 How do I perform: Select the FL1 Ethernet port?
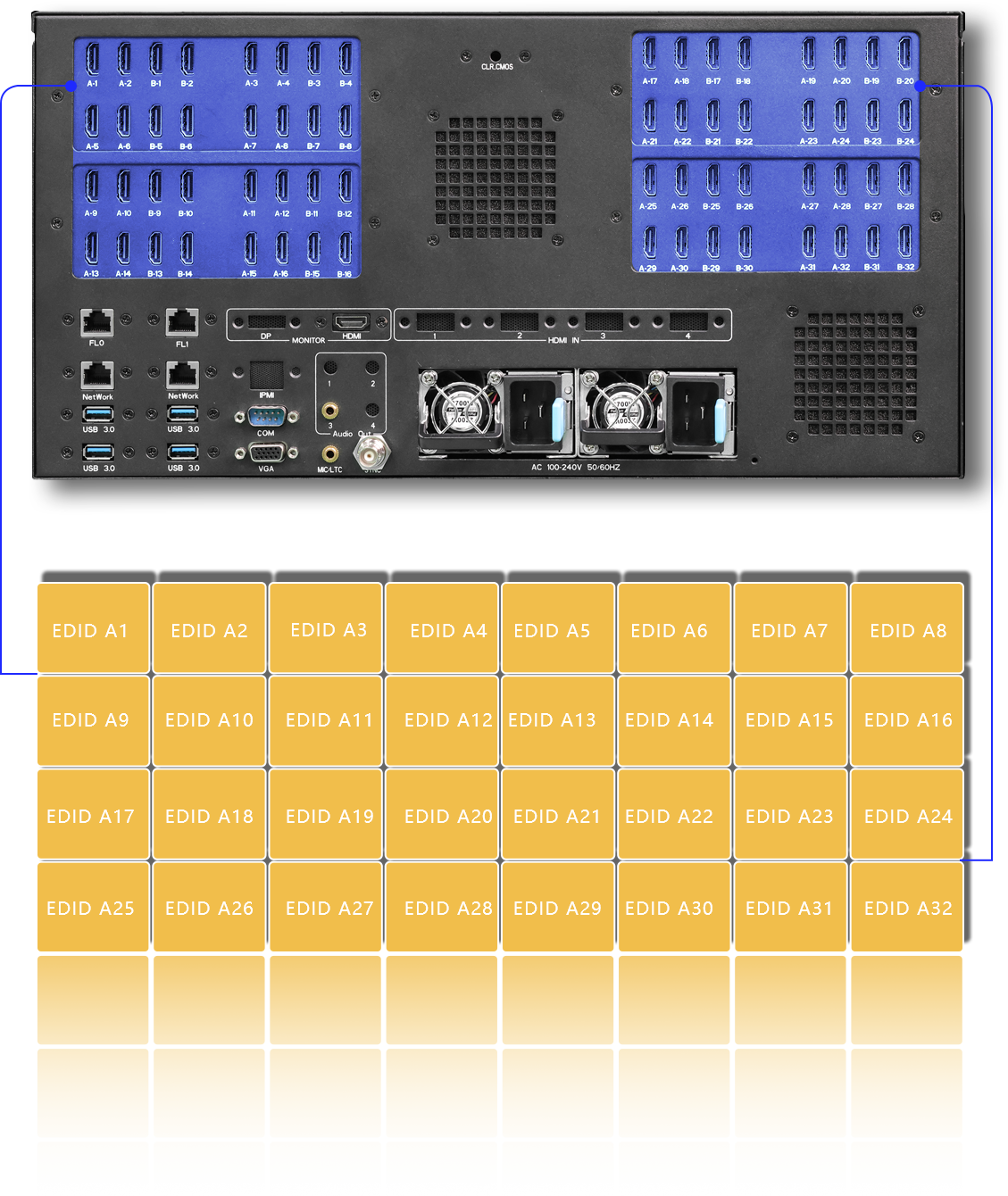(182, 322)
